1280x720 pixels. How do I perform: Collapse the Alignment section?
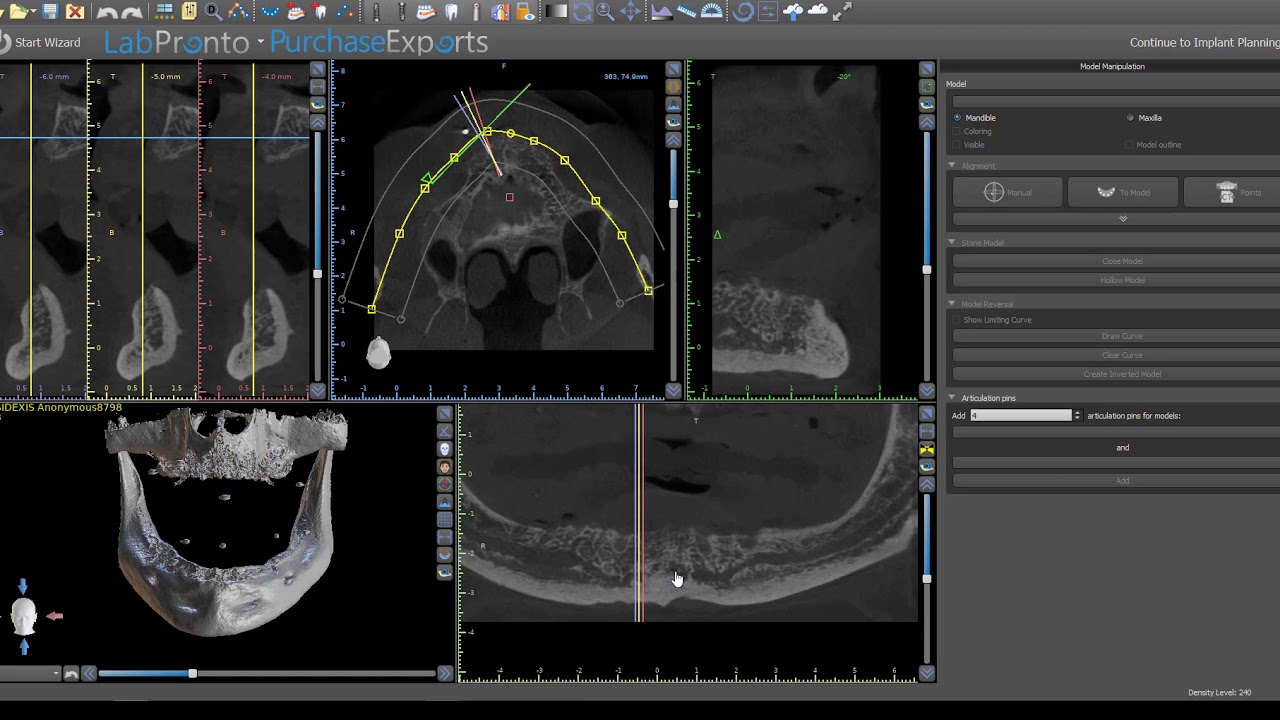coord(952,166)
